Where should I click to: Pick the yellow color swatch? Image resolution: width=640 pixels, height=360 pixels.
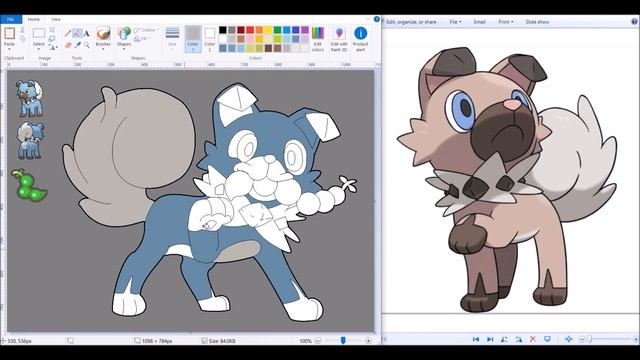click(x=268, y=30)
